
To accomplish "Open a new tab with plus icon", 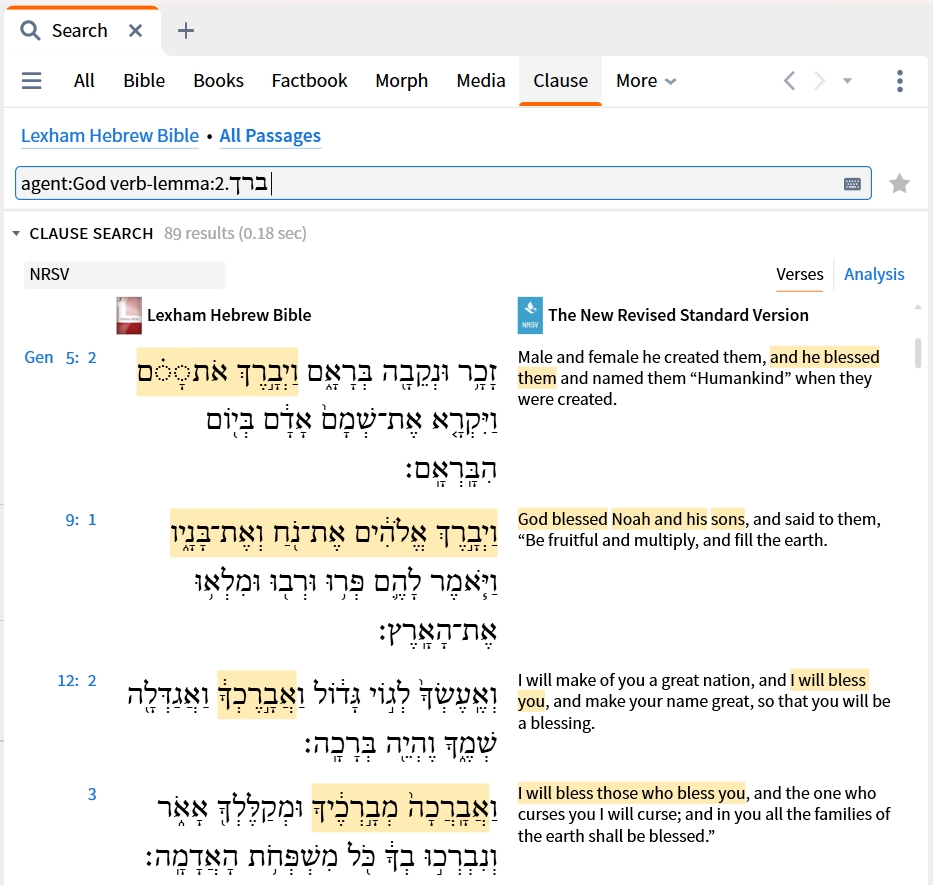I will 186,30.
